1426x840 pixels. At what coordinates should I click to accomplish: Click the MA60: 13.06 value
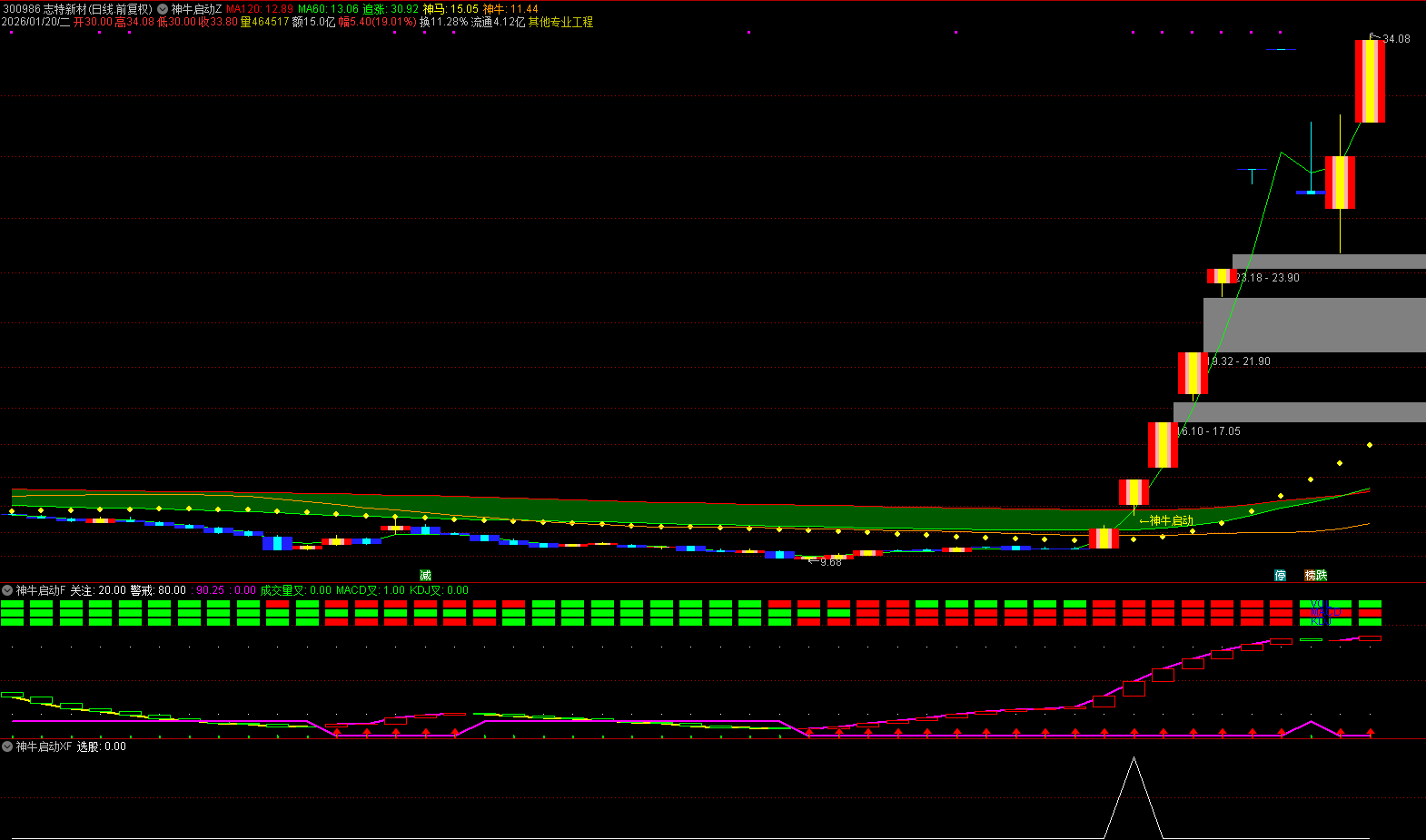(x=328, y=9)
